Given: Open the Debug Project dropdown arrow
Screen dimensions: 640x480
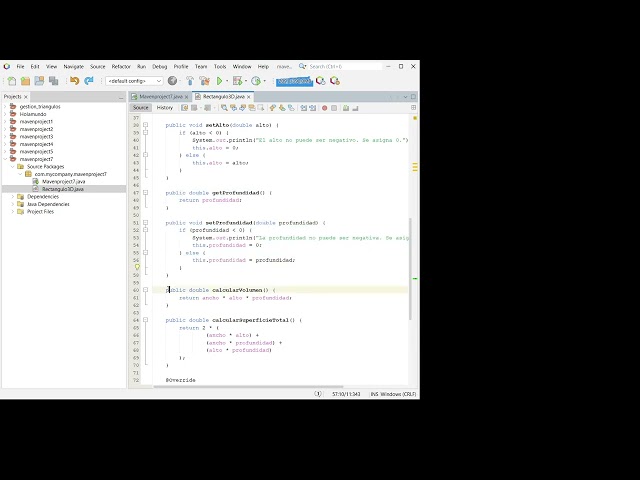Looking at the screenshot, I should (246, 81).
